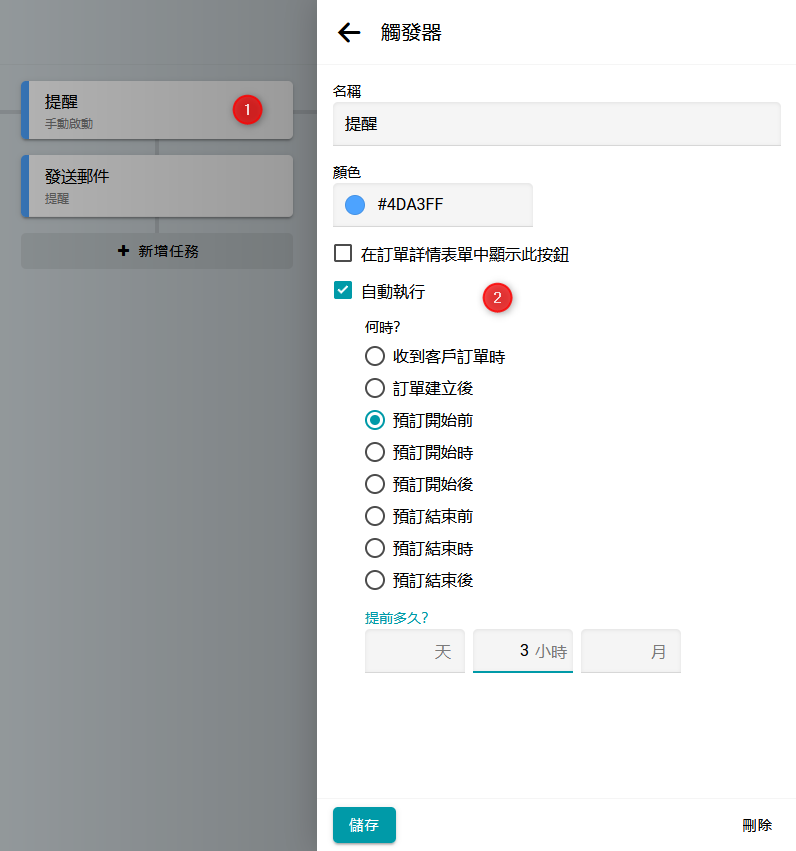Viewport: 796px width, 851px height.
Task: Enable 在訂單詳情表單中顯示此按鈕 checkbox
Action: [x=343, y=254]
